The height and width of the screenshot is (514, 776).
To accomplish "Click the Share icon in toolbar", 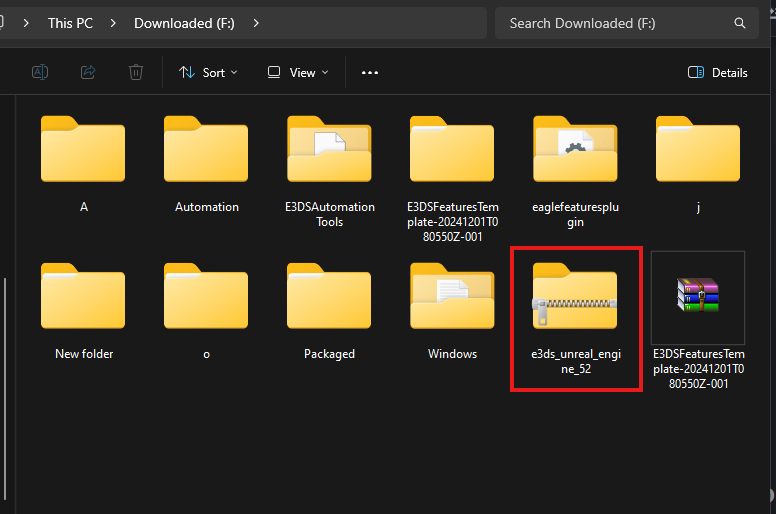I will (x=88, y=72).
